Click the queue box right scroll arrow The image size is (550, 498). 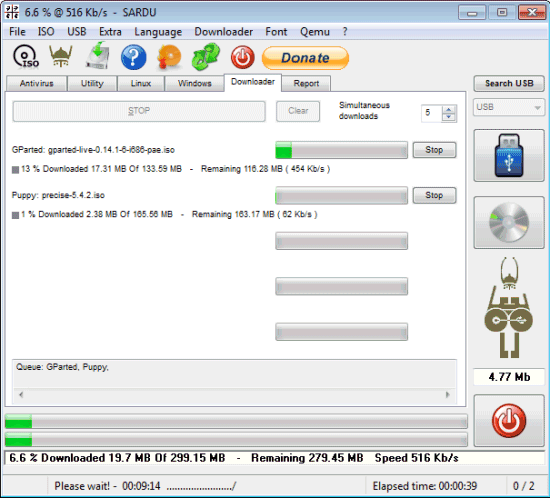(x=448, y=395)
